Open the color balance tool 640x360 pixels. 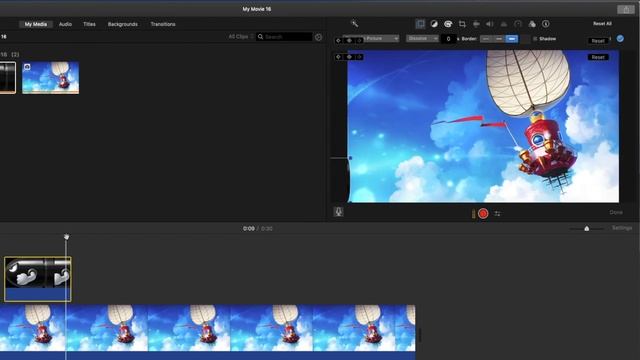click(x=434, y=24)
